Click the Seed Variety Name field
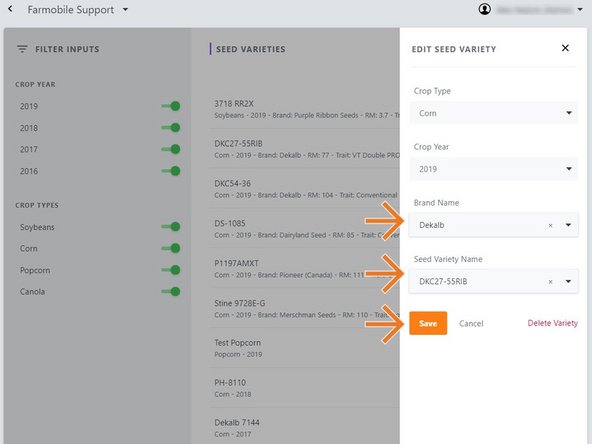Viewport: 592px width, 444px height. pyautogui.click(x=493, y=281)
